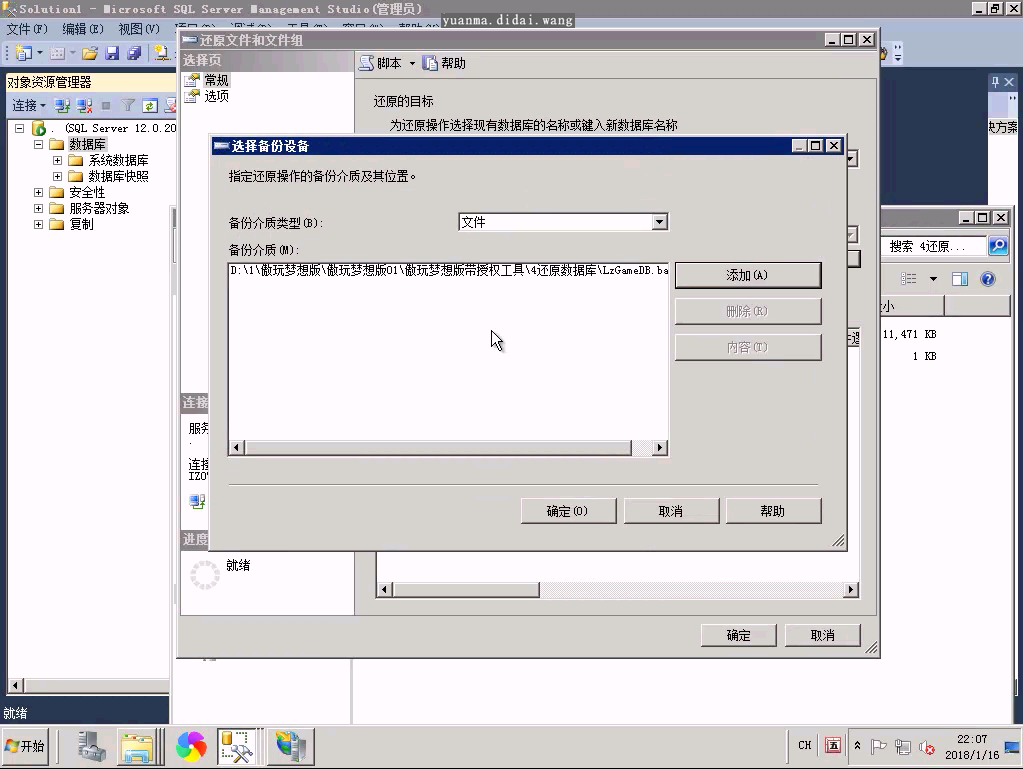Select 系统数据库 tree item

click(x=119, y=160)
